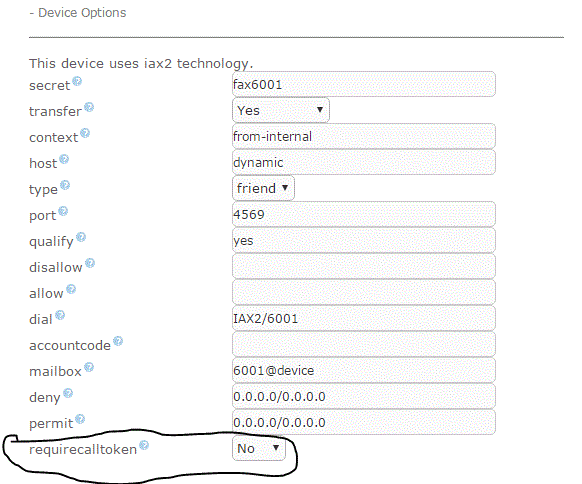The height and width of the screenshot is (484, 582).
Task: Click the deny help icon
Action: [x=68, y=393]
